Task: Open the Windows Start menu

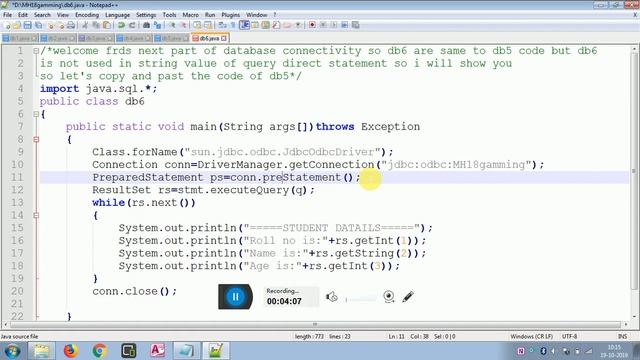Action: pyautogui.click(x=12, y=351)
